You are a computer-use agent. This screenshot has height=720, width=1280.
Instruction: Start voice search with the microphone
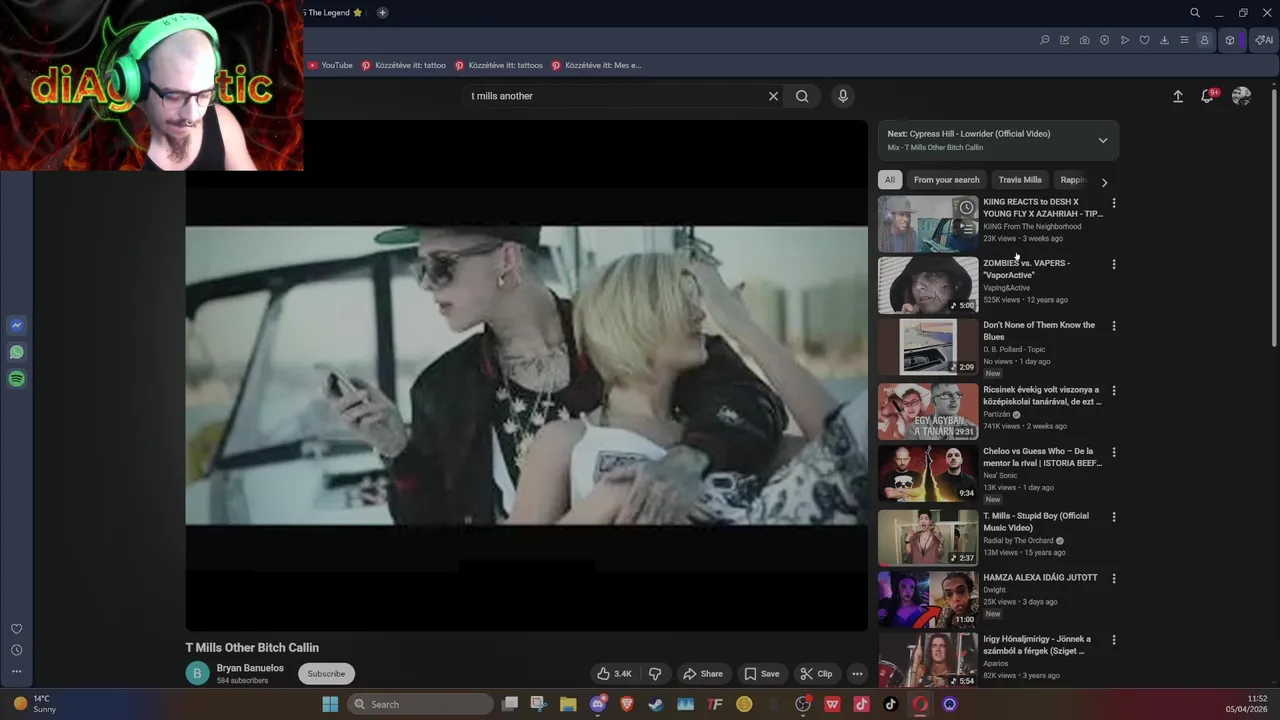point(843,96)
